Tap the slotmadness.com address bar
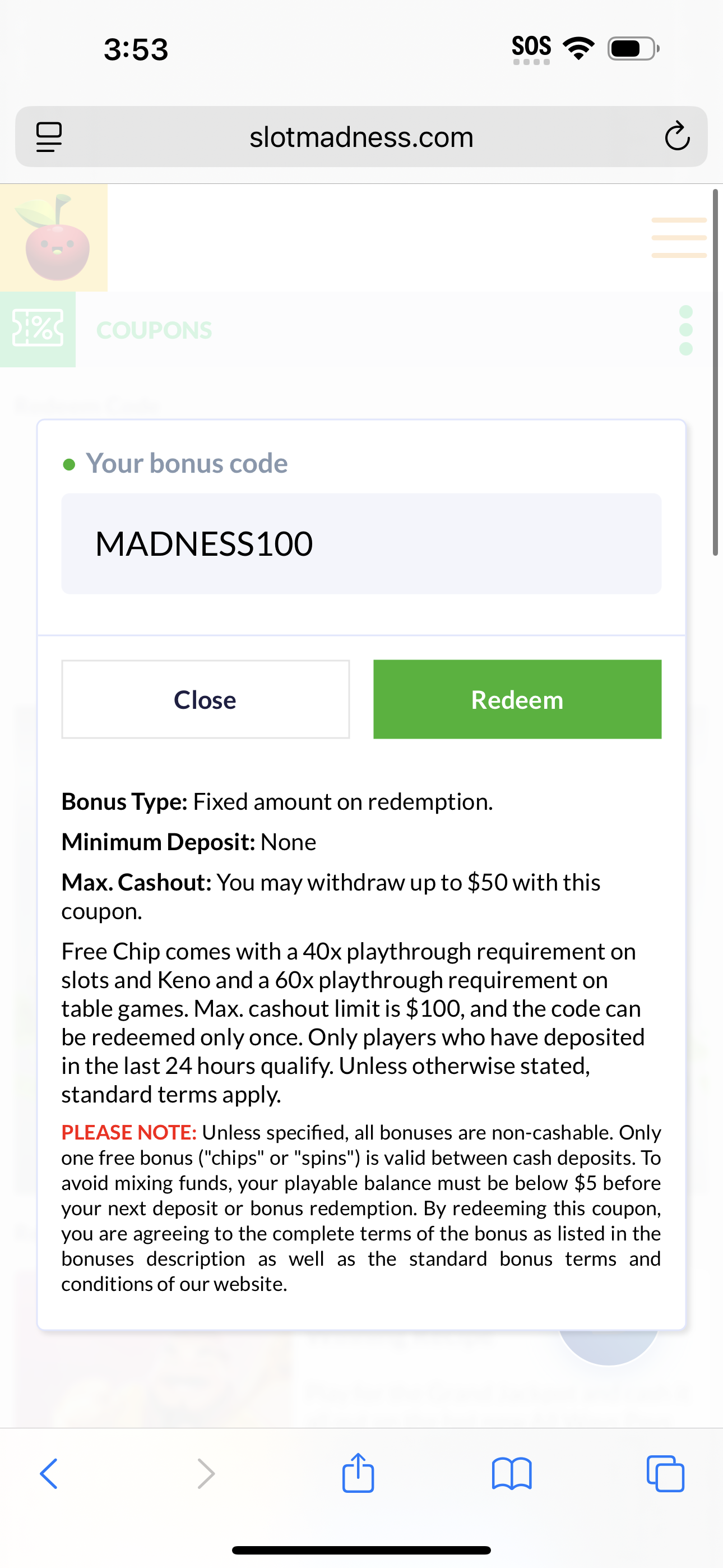 pyautogui.click(x=361, y=137)
